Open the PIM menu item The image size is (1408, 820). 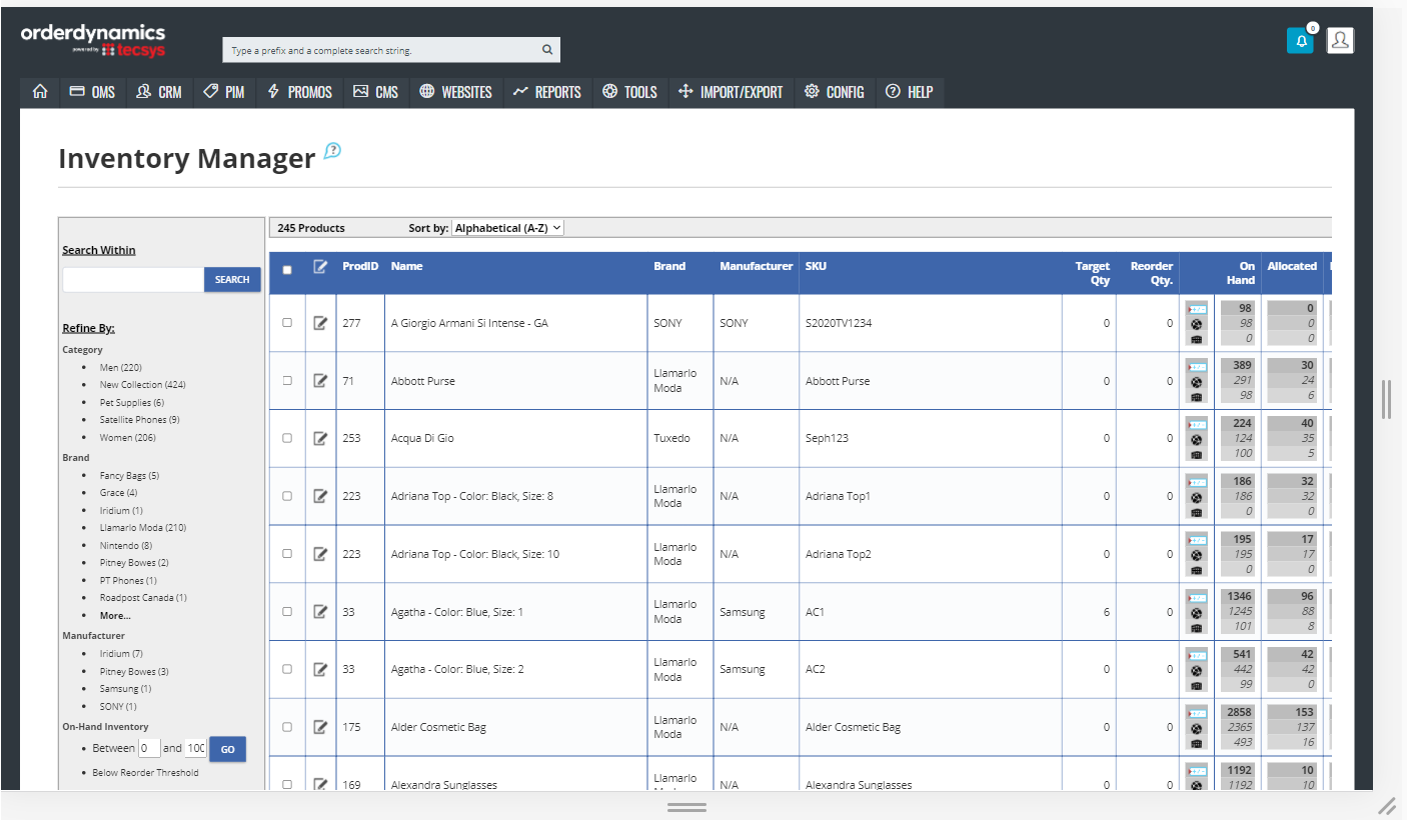pos(225,91)
